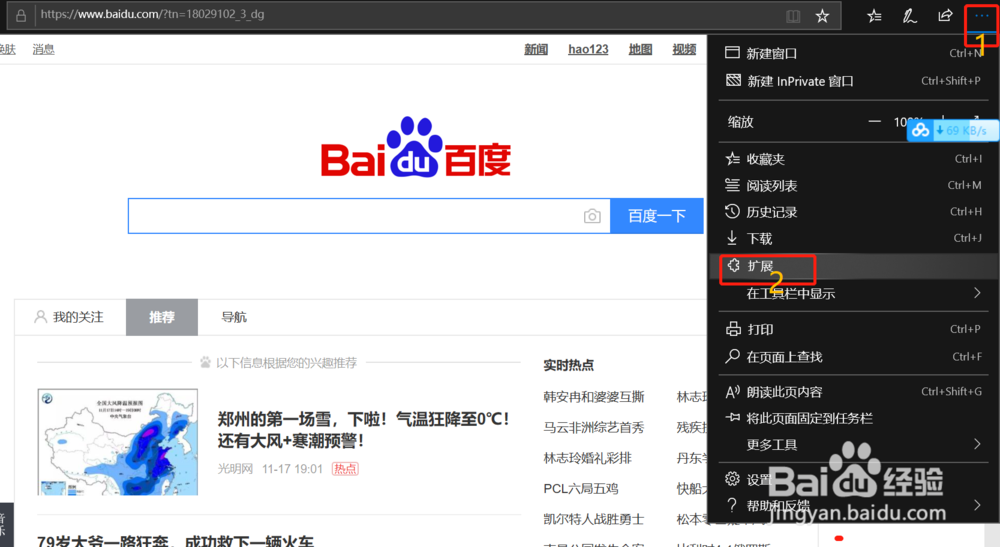Click the 热点 tag on news item
Image resolution: width=1000 pixels, height=547 pixels.
click(345, 469)
